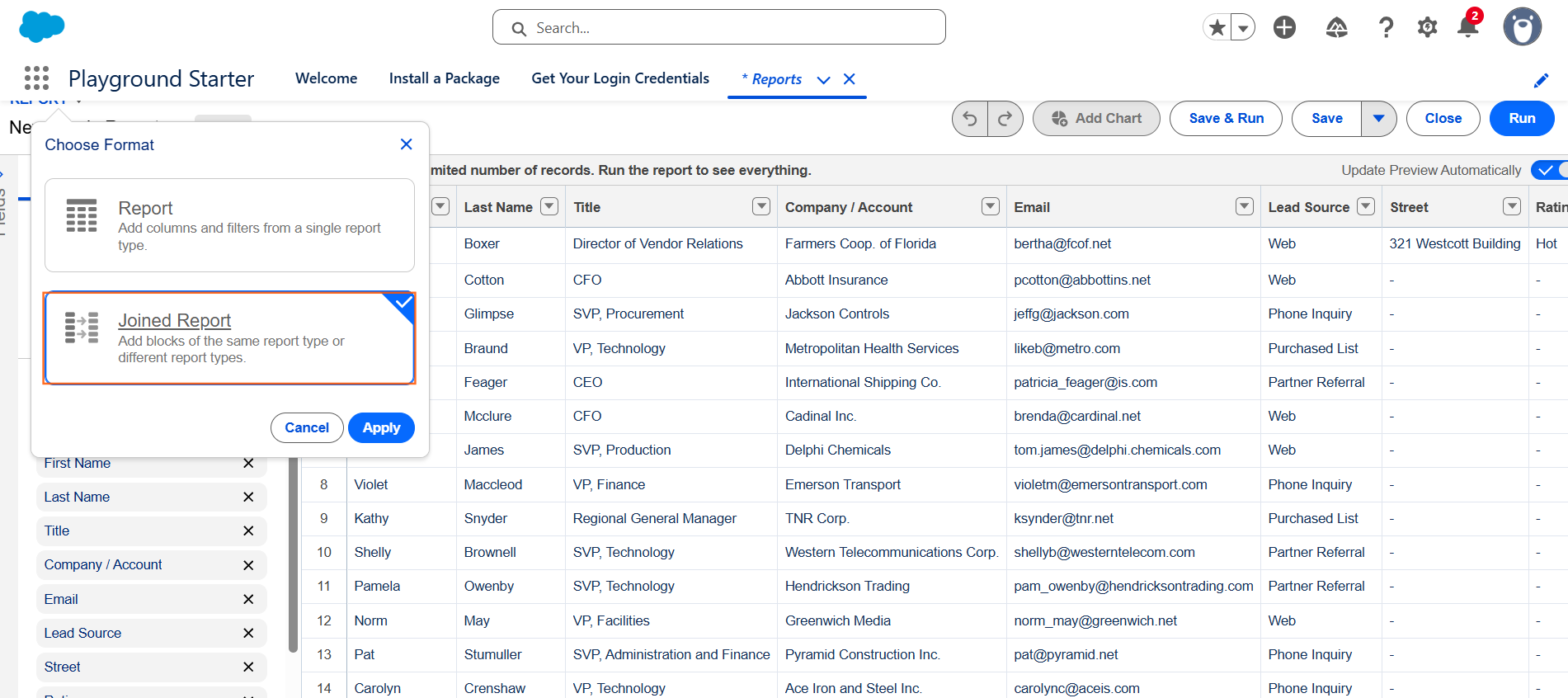
Task: Open Street column dropdown menu
Action: tap(1512, 206)
